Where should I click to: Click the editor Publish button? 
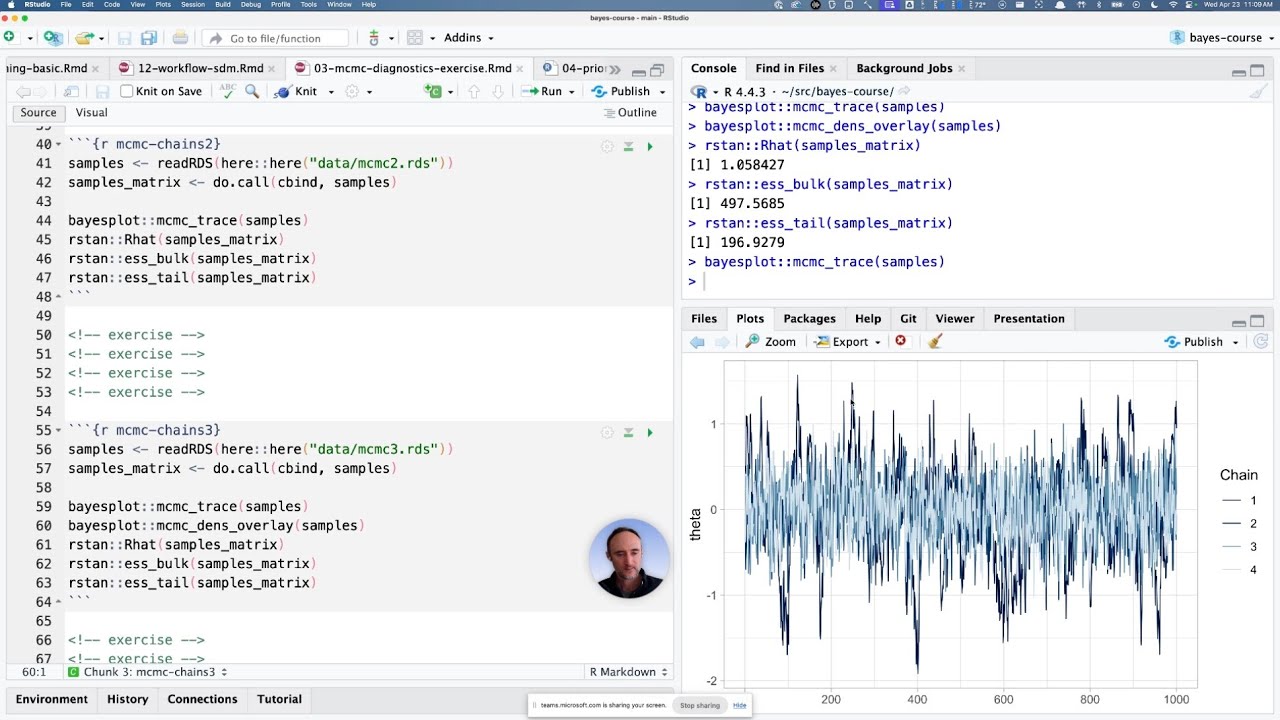pyautogui.click(x=621, y=91)
